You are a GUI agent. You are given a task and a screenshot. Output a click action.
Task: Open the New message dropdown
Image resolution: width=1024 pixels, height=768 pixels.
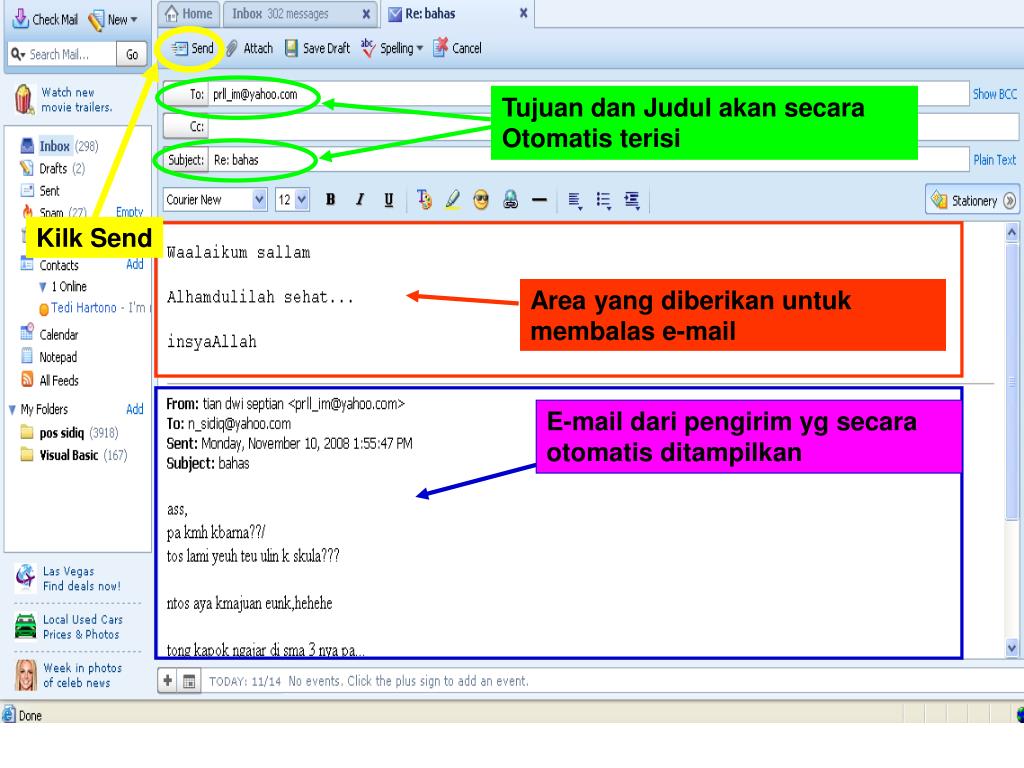point(113,20)
